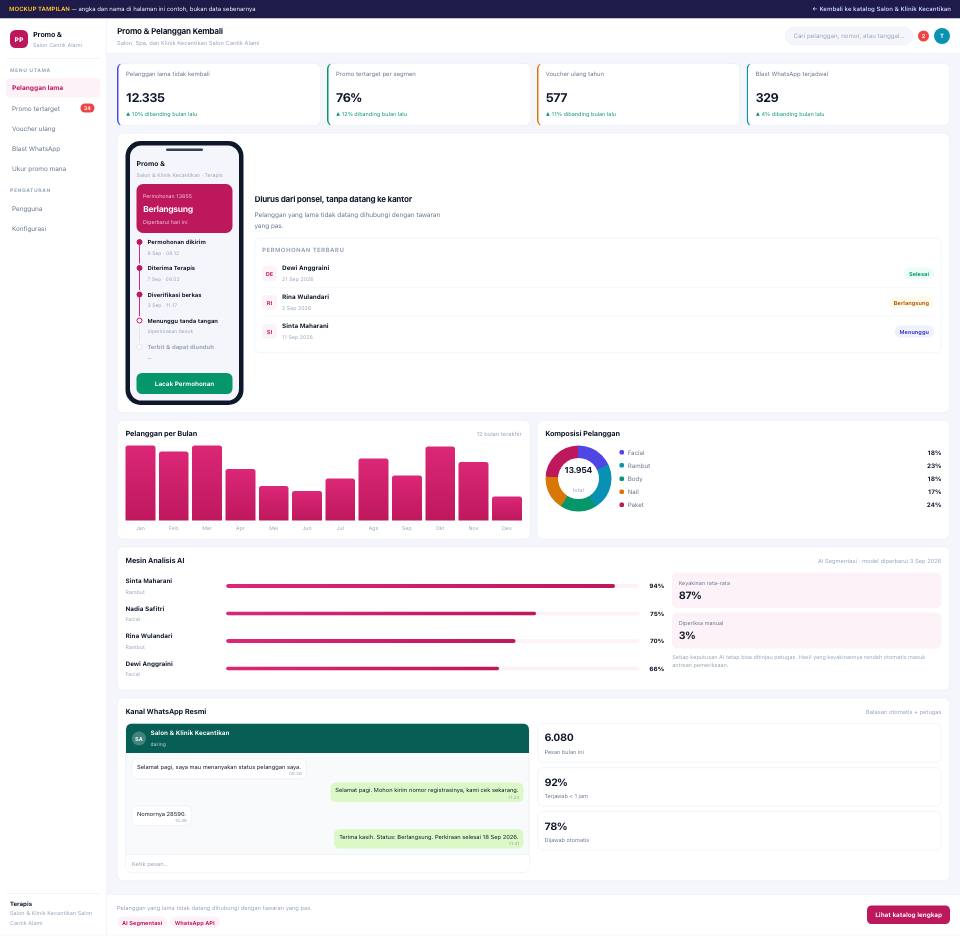Click Diverifikasi berkas timeline step
Viewport: 960px width, 936px height.
point(184,299)
